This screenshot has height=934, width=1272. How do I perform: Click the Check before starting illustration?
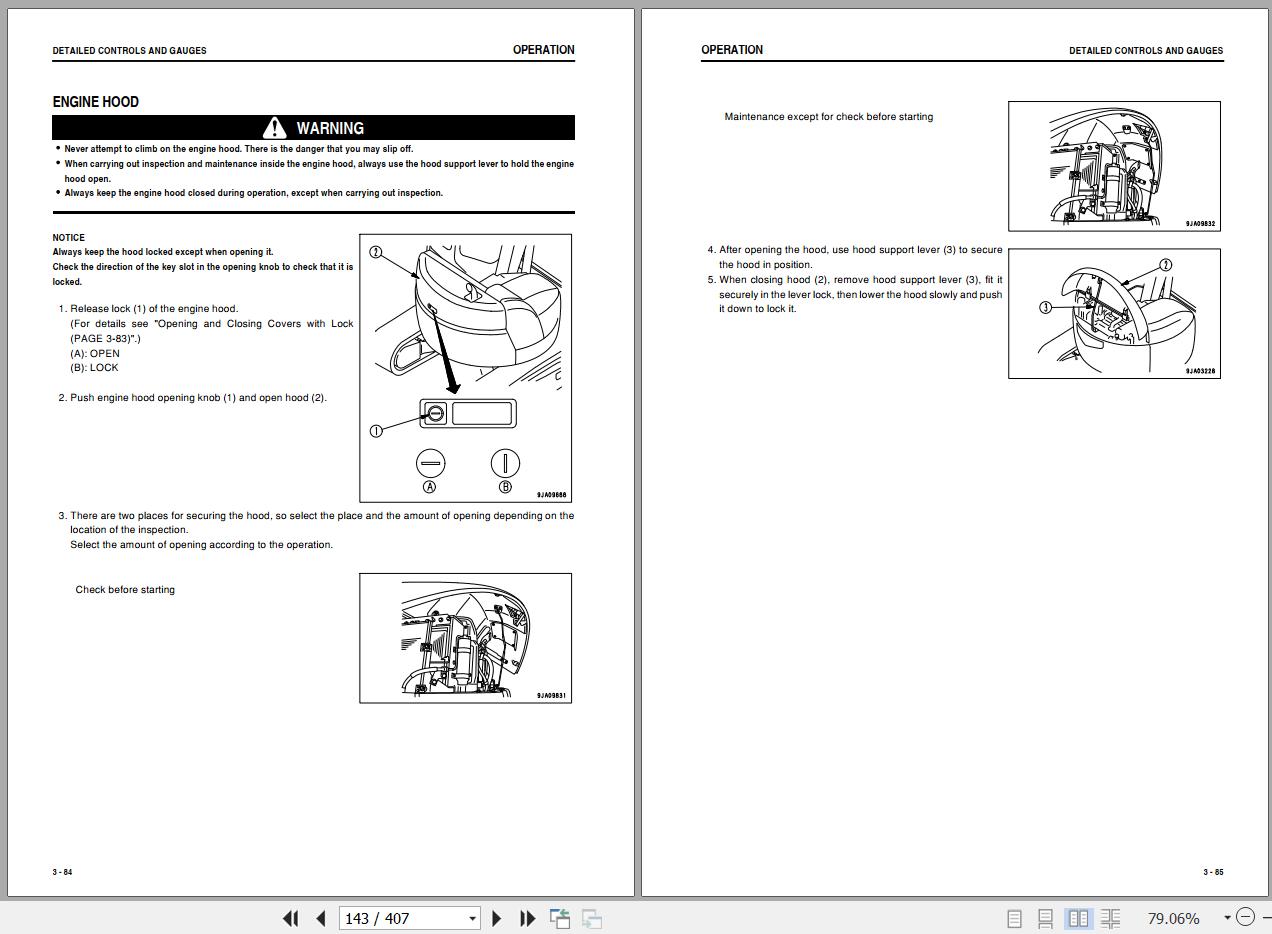465,638
